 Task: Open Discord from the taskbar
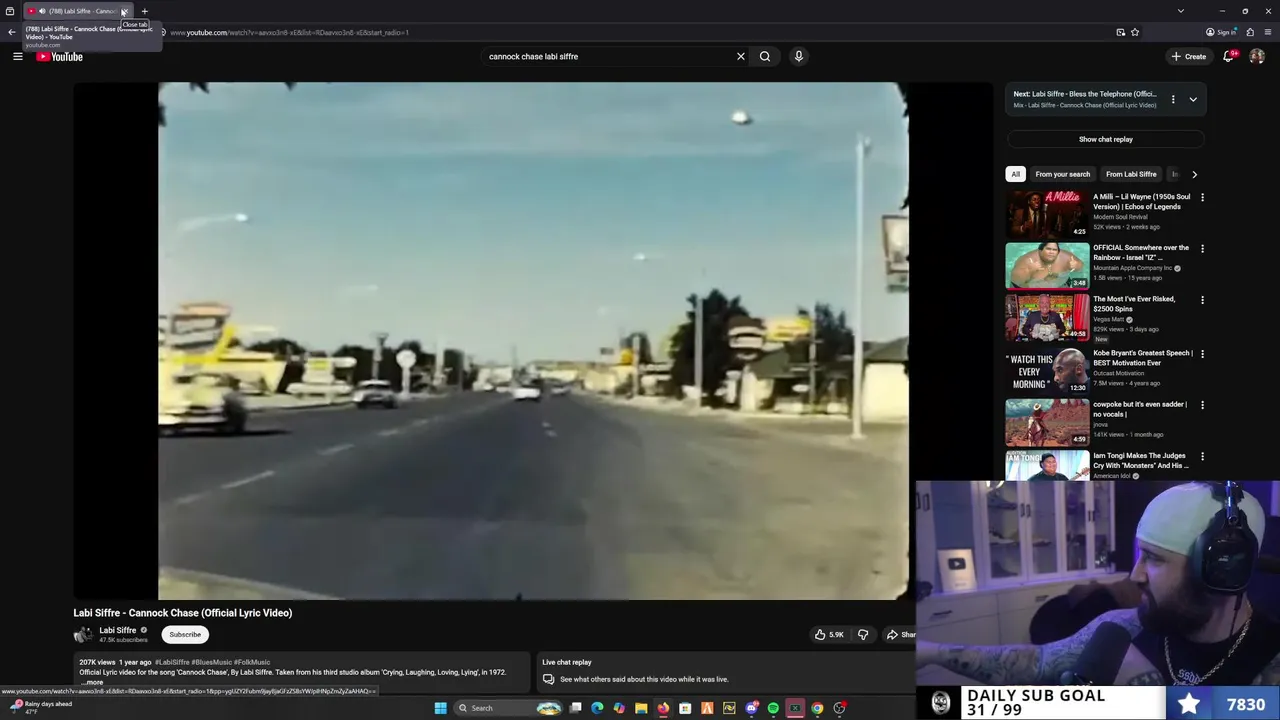(751, 708)
